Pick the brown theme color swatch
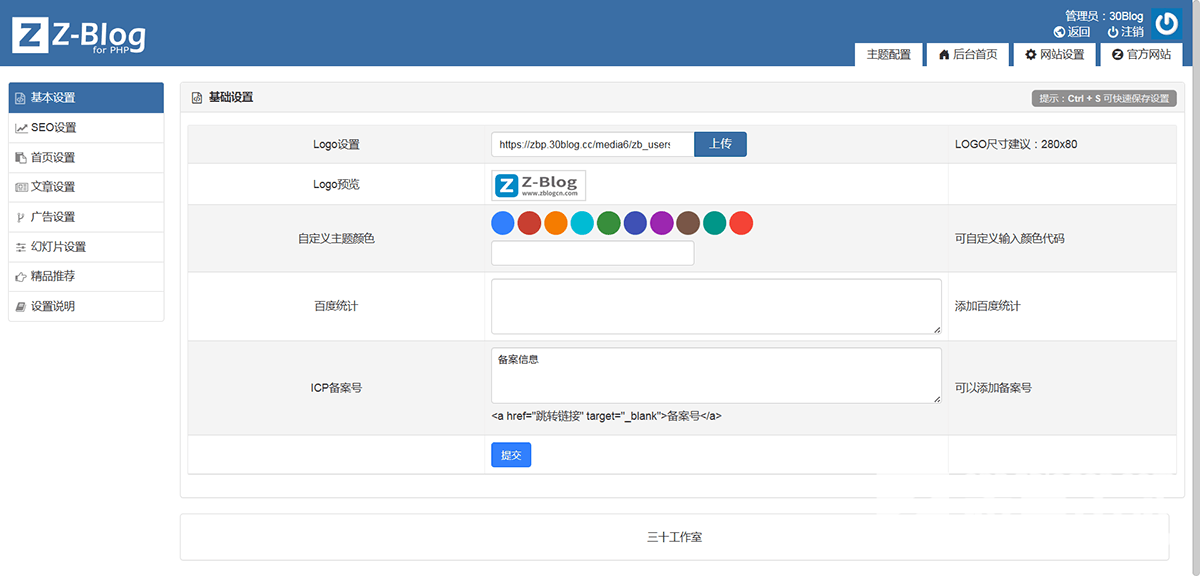 coord(688,223)
